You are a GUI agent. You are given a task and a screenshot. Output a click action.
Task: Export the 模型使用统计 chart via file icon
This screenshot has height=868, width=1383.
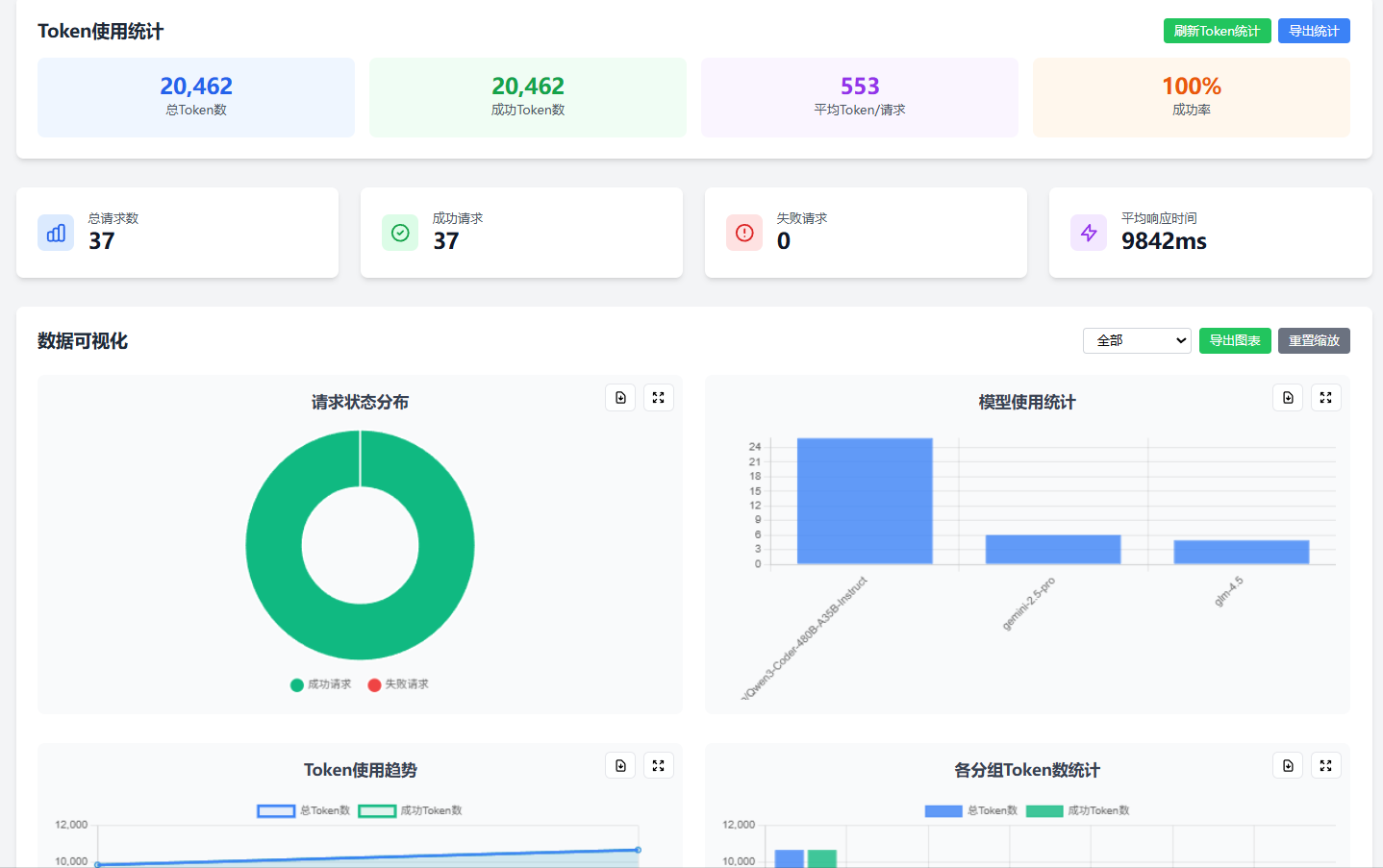tap(1288, 397)
